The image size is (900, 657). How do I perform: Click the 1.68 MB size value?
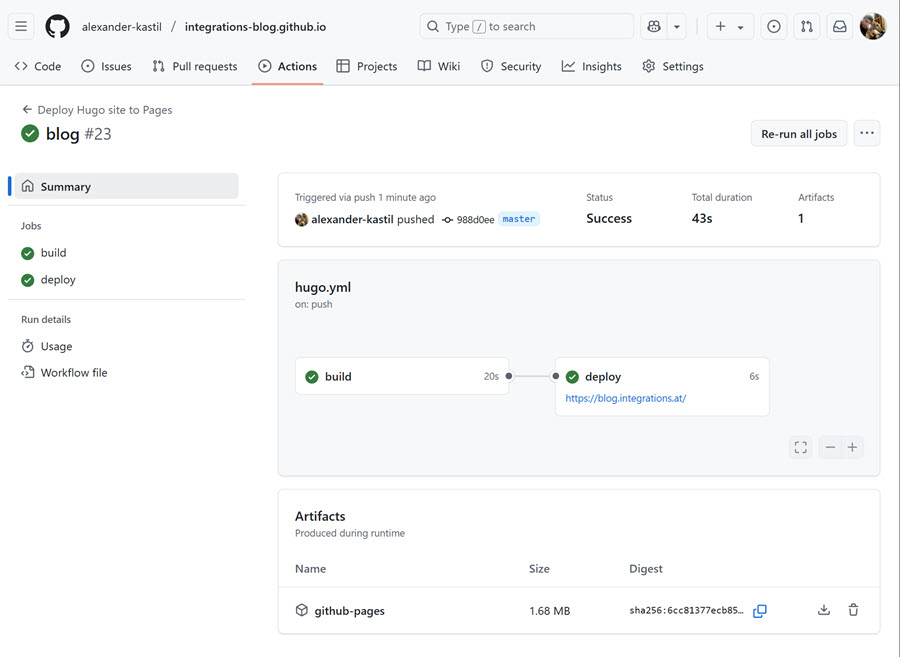550,611
